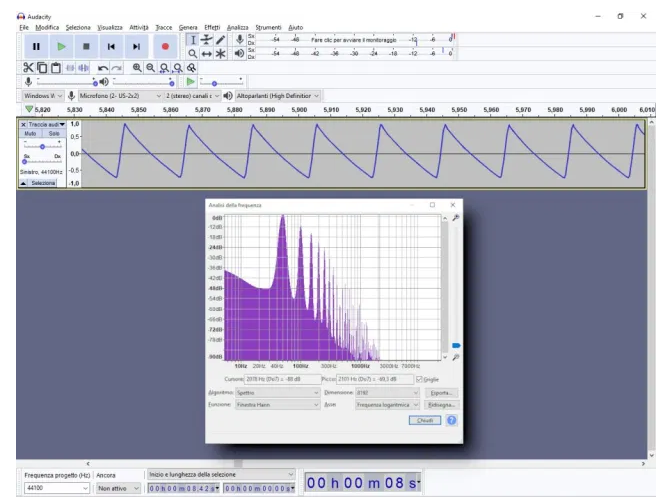Viewport: 661px width, 497px height.
Task: Click the recording meter microphone icon
Action: pos(239,40)
